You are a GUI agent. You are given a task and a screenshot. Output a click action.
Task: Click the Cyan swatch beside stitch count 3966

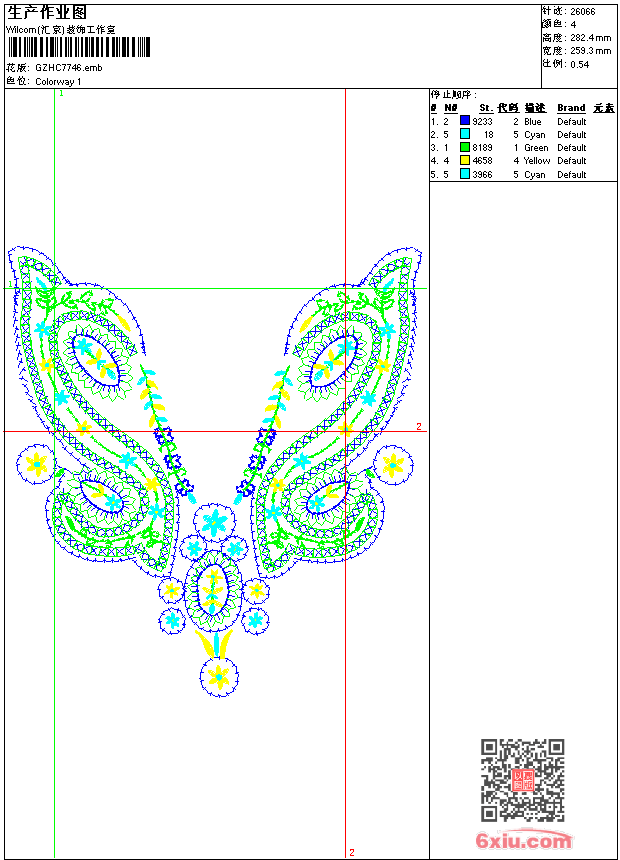click(465, 174)
